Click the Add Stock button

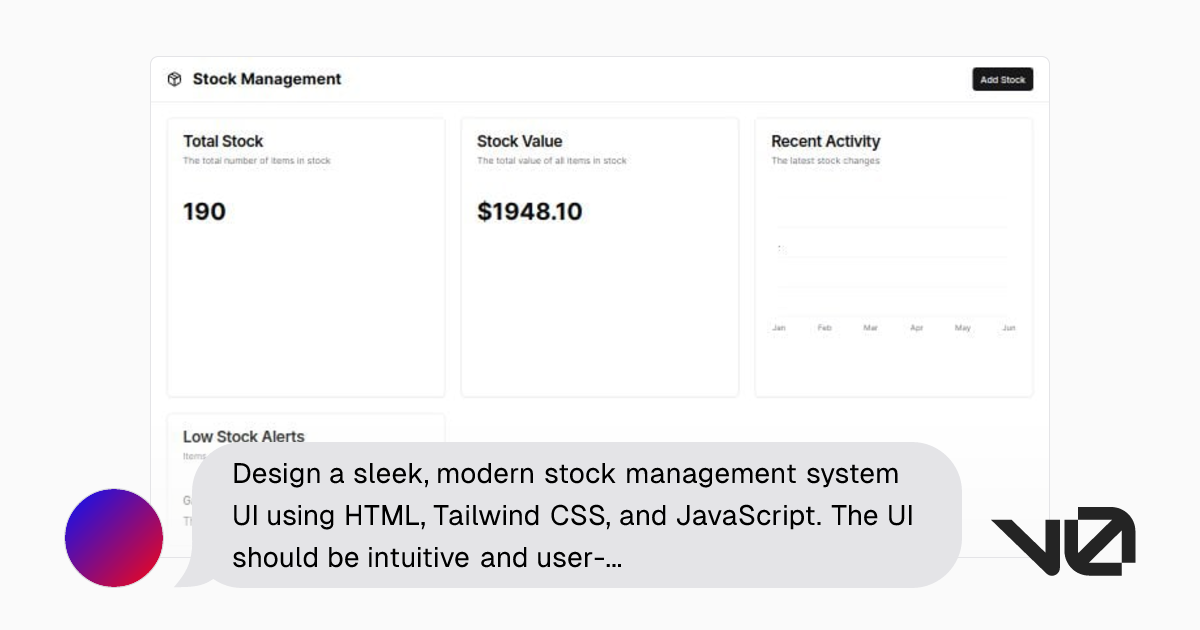point(1002,78)
